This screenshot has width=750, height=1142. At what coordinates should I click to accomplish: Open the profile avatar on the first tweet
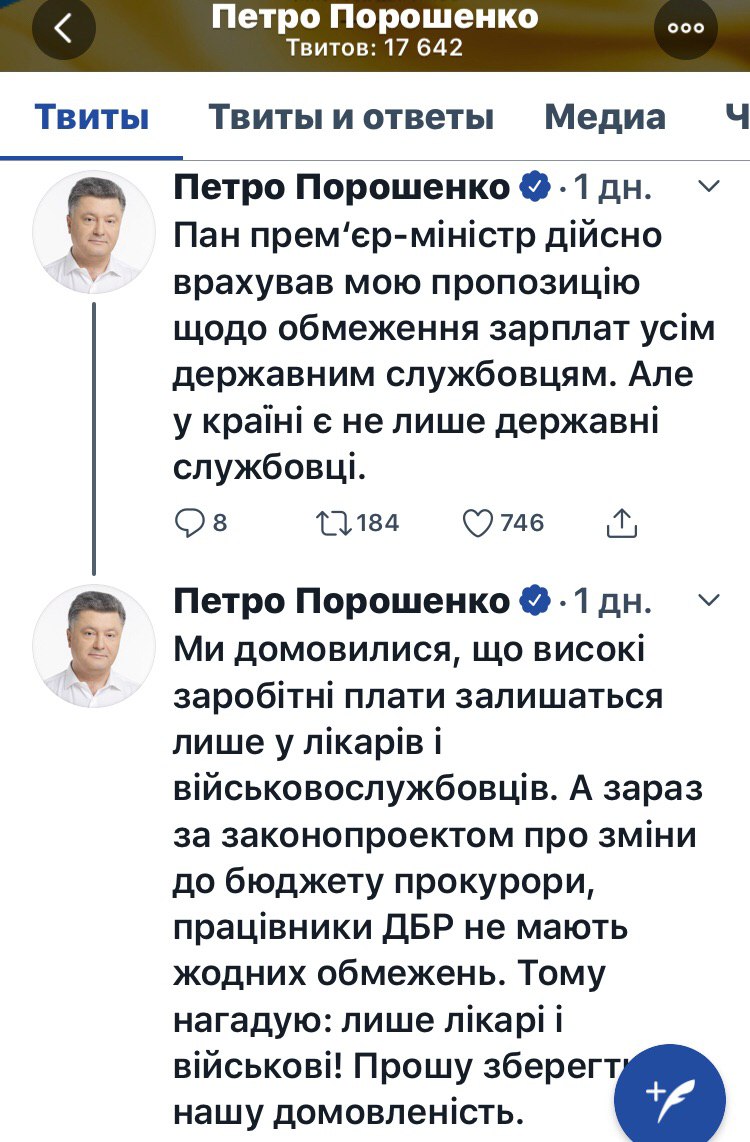94,231
